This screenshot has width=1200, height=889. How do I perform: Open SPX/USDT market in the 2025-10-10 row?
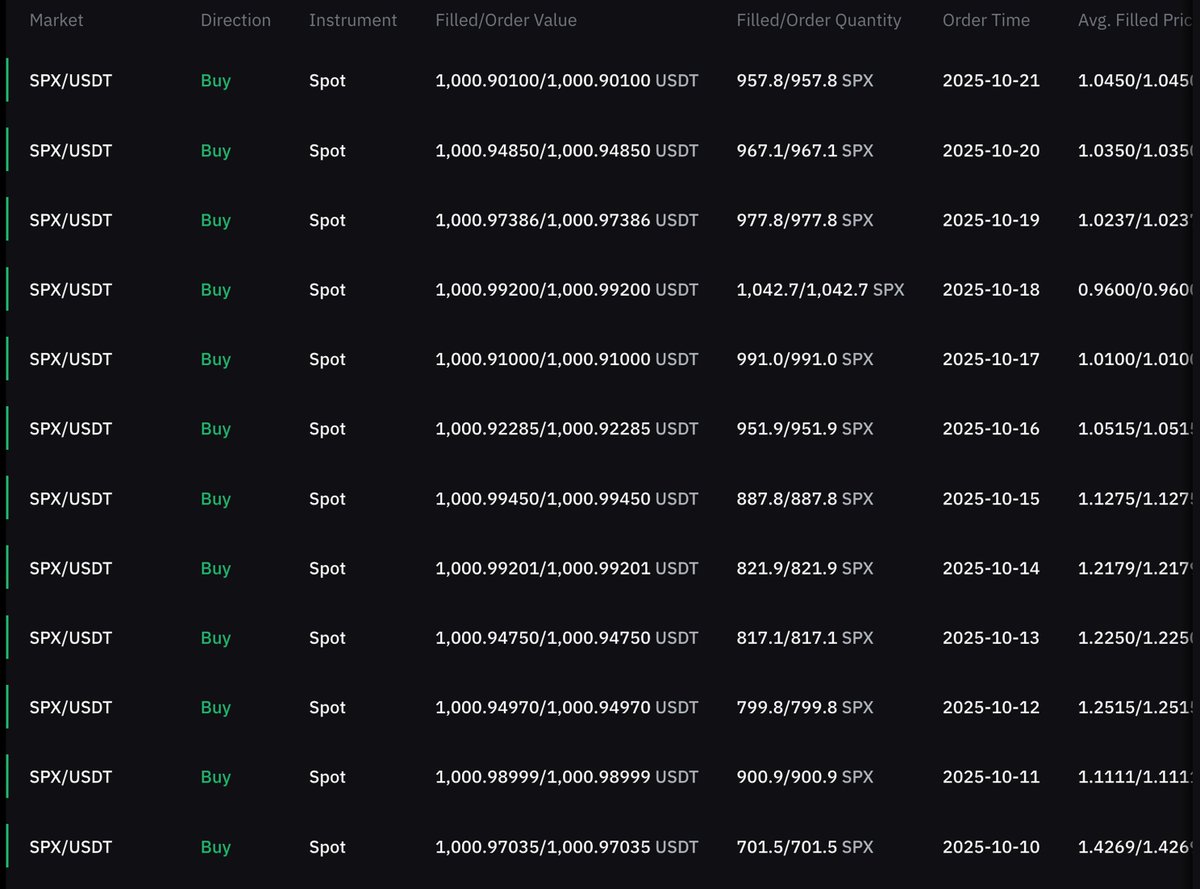(x=71, y=847)
